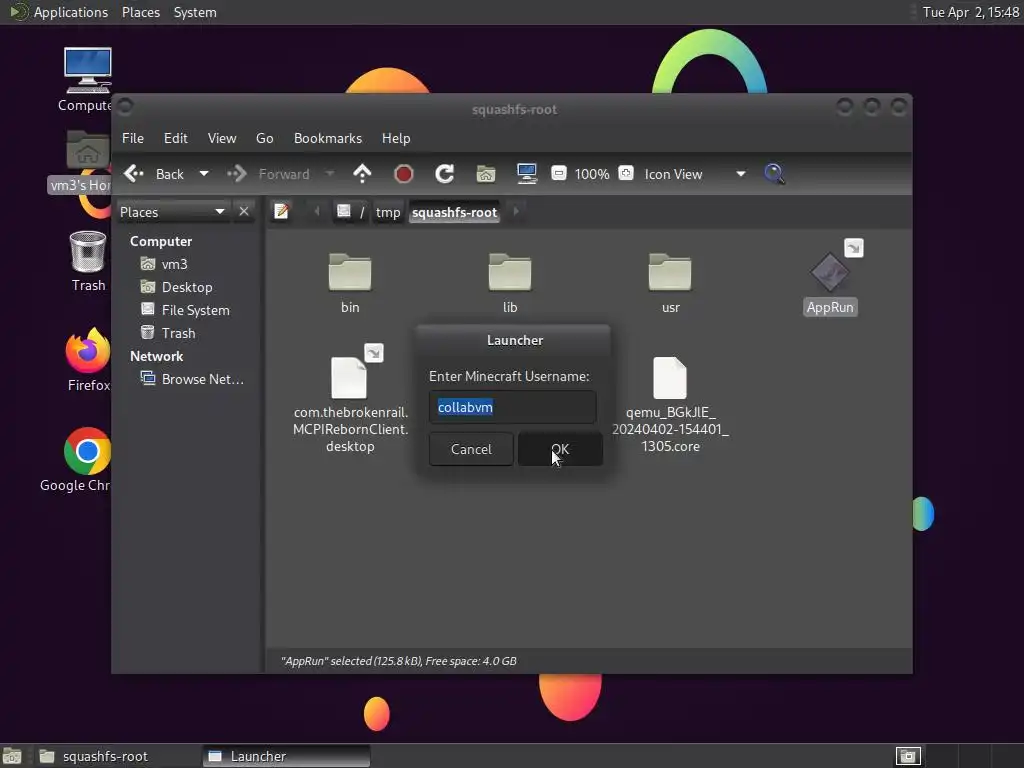Open the Computer toolbar icon
The width and height of the screenshot is (1024, 768).
point(526,174)
